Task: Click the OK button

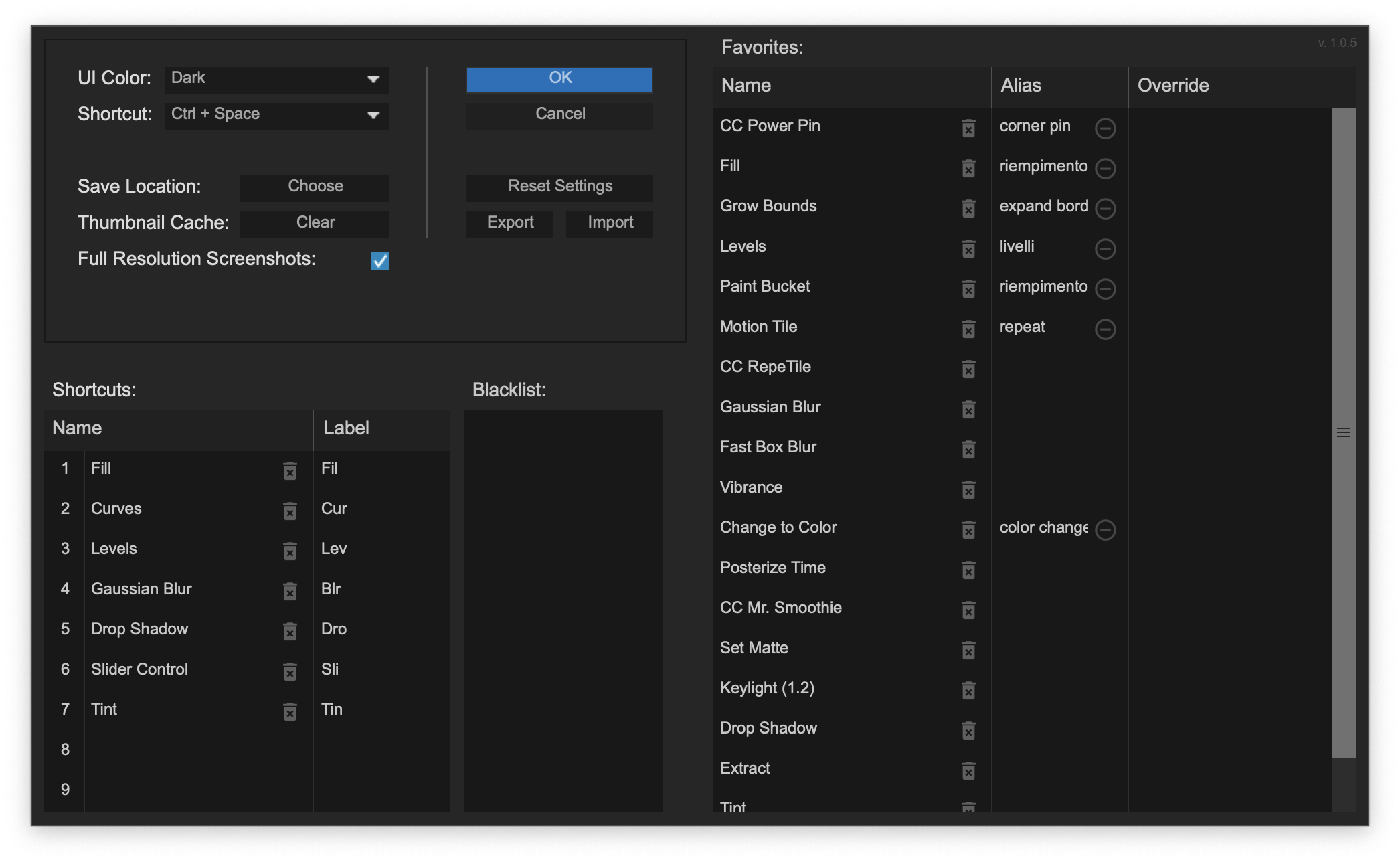Action: click(x=559, y=79)
